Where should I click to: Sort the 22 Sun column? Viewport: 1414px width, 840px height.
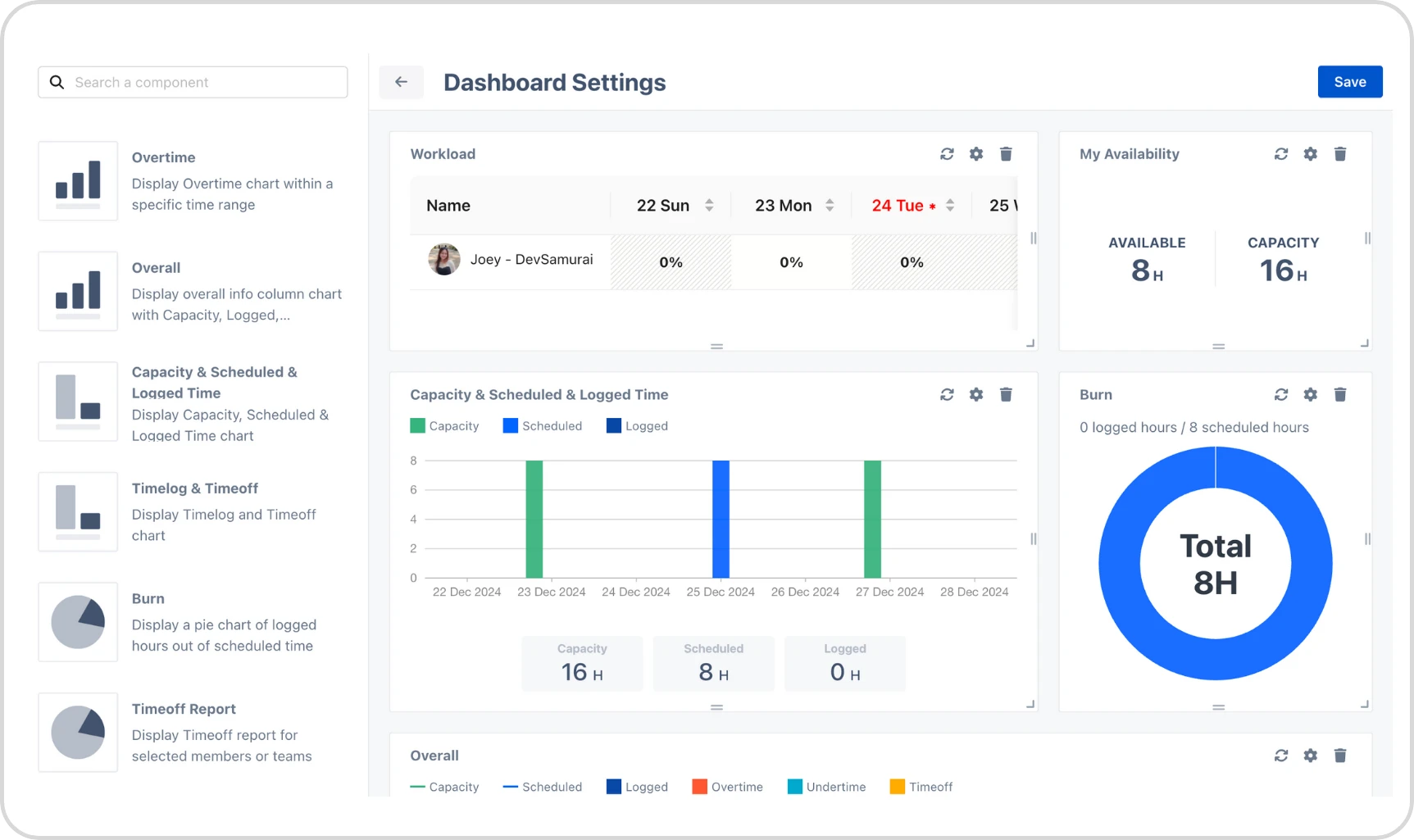click(x=708, y=205)
